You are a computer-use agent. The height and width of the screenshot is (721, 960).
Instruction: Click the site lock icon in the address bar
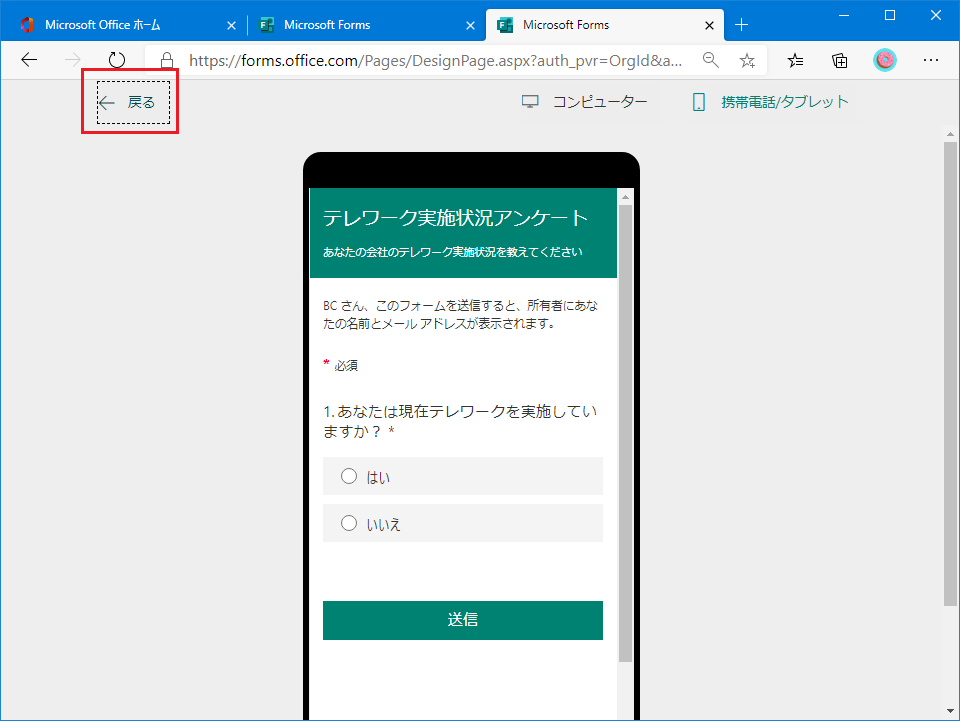coord(167,60)
